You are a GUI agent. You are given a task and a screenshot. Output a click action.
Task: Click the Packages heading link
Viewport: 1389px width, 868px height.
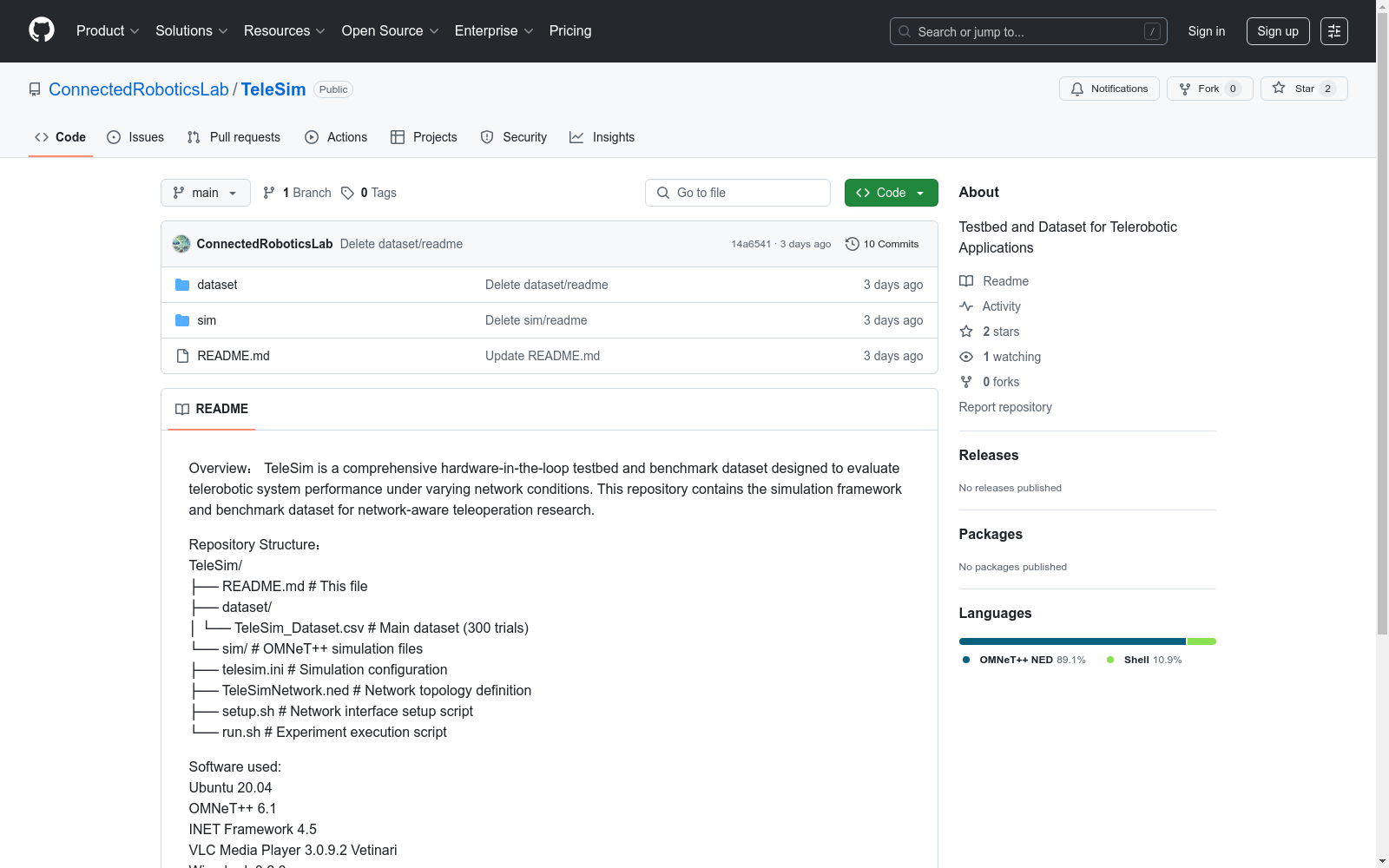point(991,534)
